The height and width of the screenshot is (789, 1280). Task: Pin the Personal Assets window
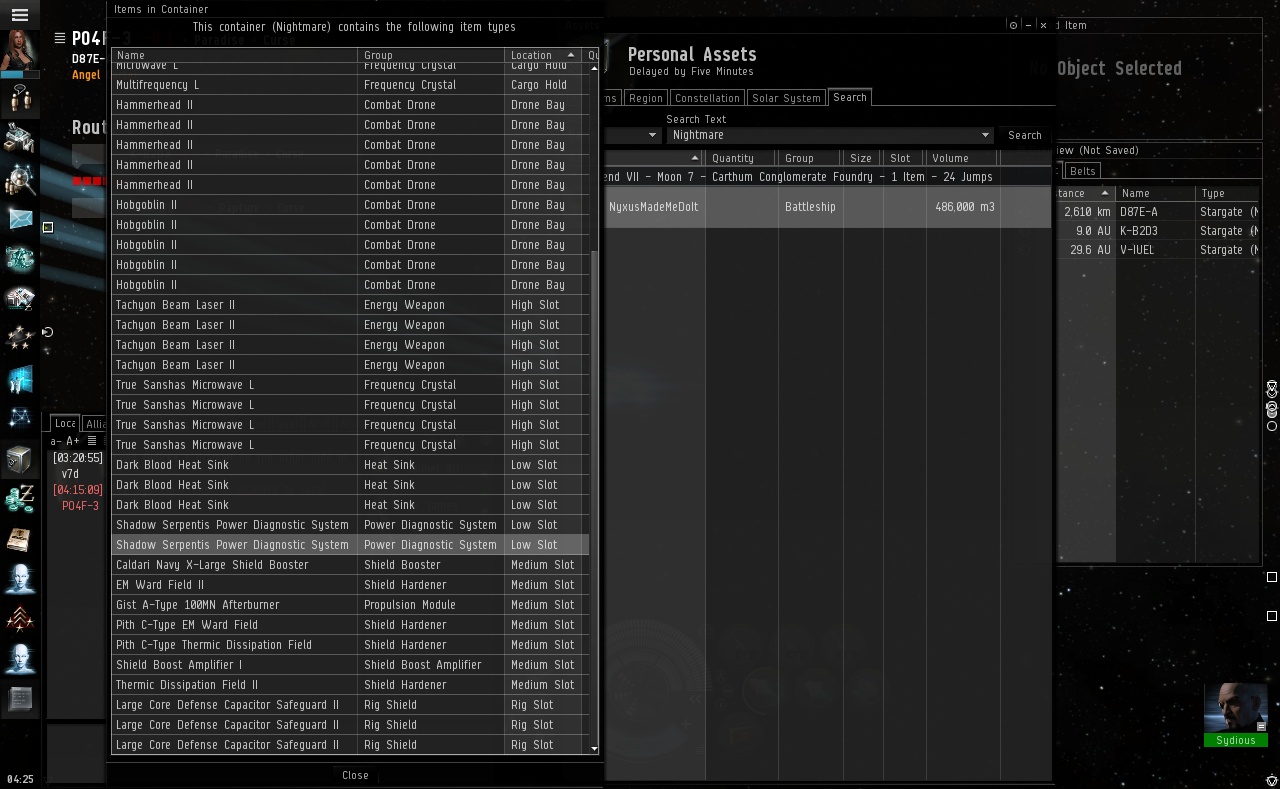click(x=1013, y=25)
